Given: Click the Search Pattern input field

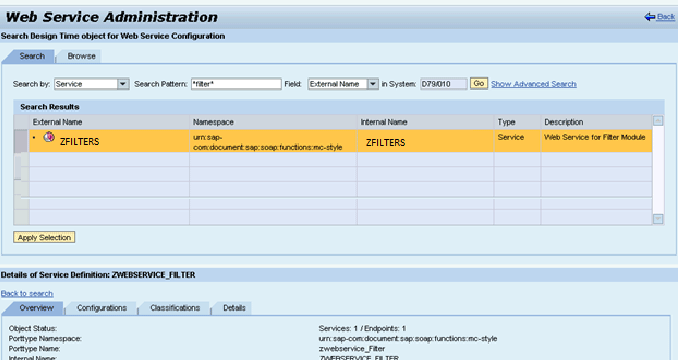Looking at the screenshot, I should [236, 84].
